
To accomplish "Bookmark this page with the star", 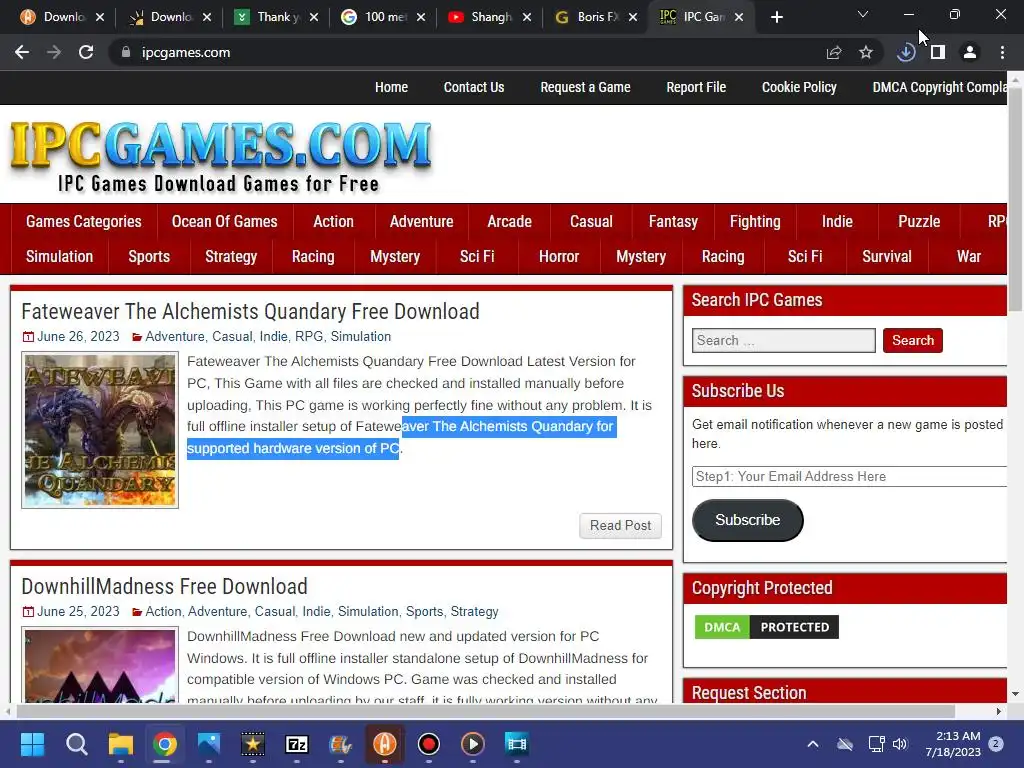I will [x=866, y=52].
